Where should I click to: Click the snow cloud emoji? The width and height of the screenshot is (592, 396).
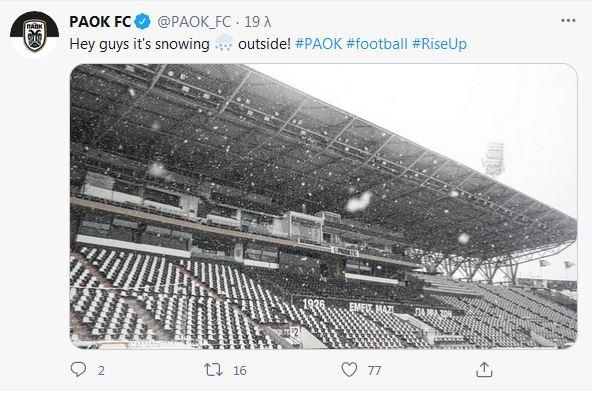224,43
